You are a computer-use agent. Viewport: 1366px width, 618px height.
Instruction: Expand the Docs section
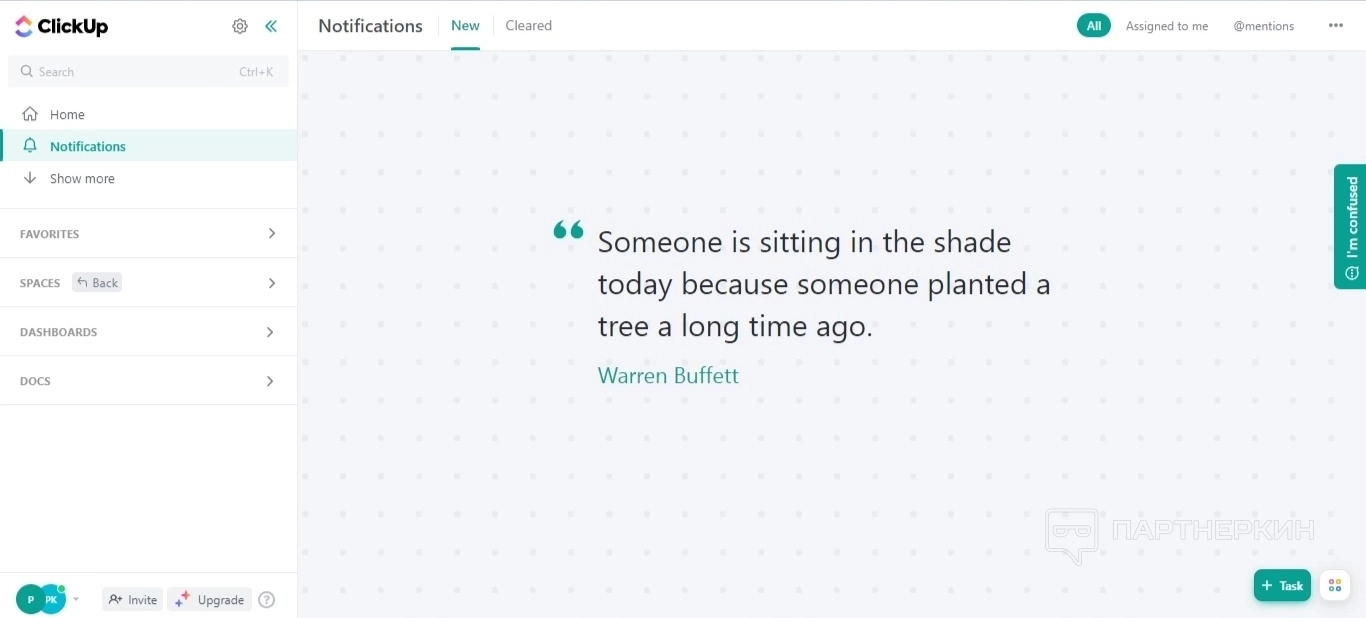pos(271,381)
